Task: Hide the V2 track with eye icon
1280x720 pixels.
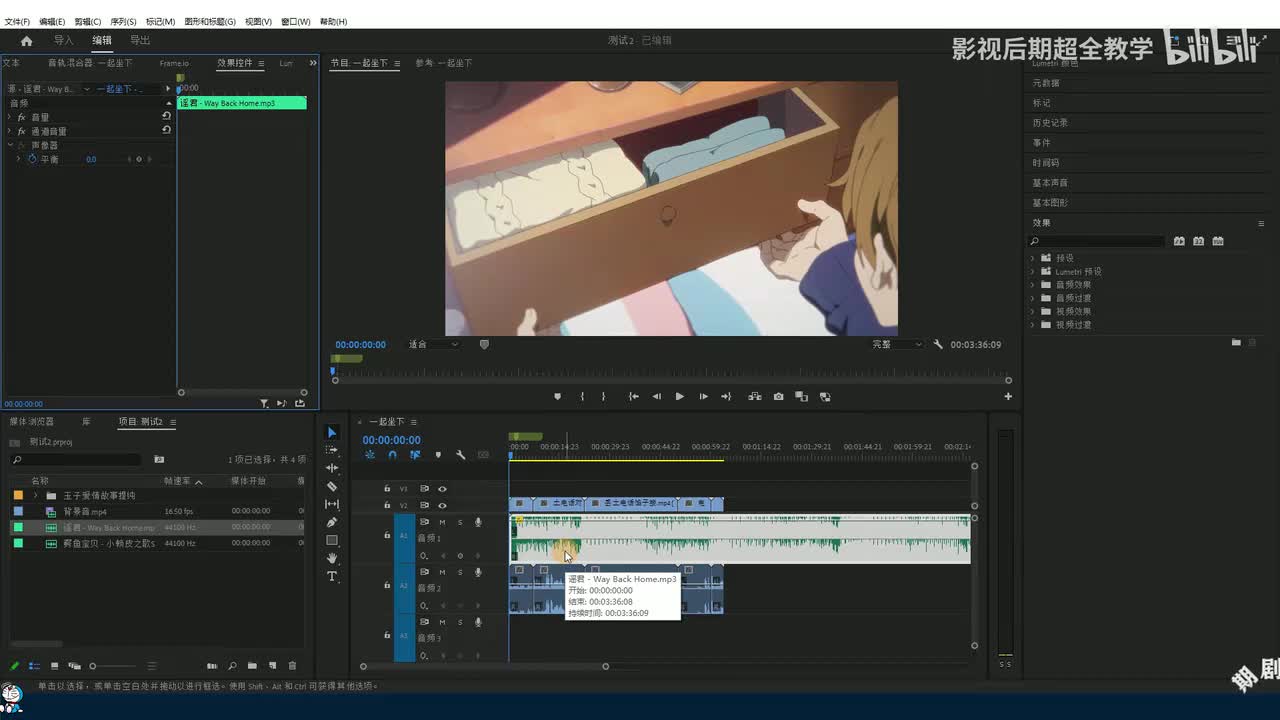Action: (442, 505)
